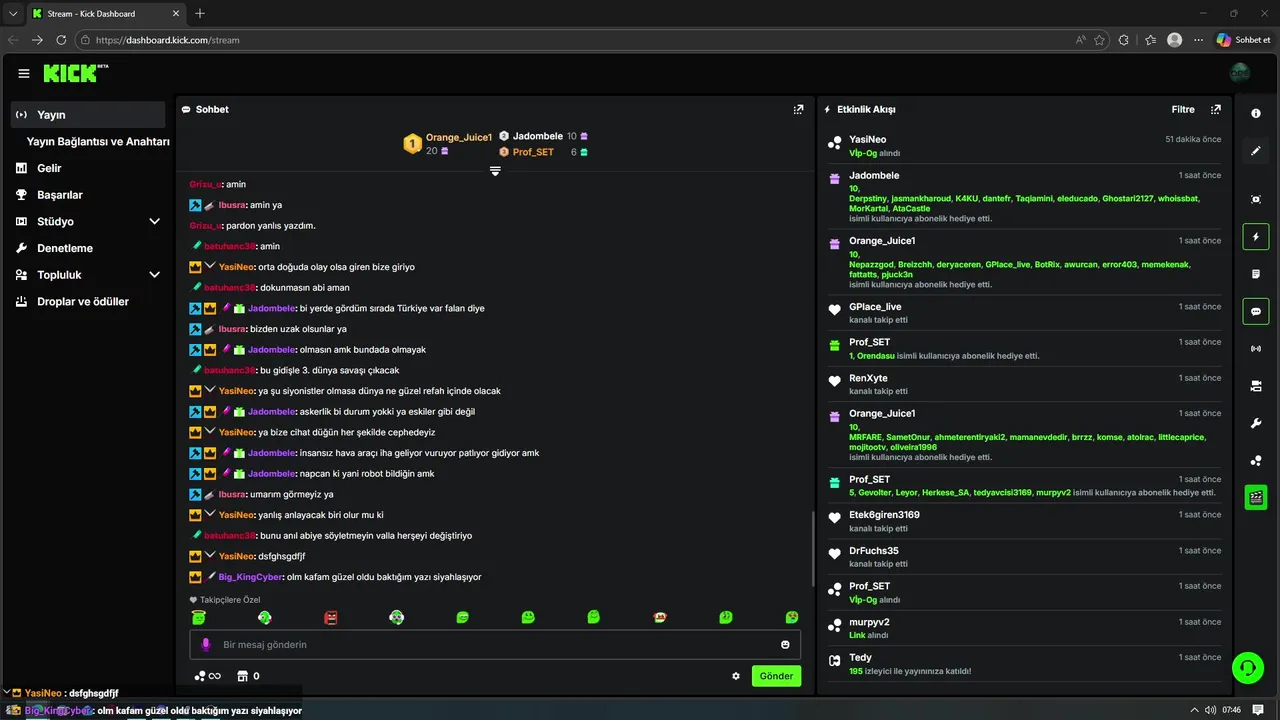Screen dimensions: 1280x720
Task: Insert the last green emote in row
Action: 792,617
